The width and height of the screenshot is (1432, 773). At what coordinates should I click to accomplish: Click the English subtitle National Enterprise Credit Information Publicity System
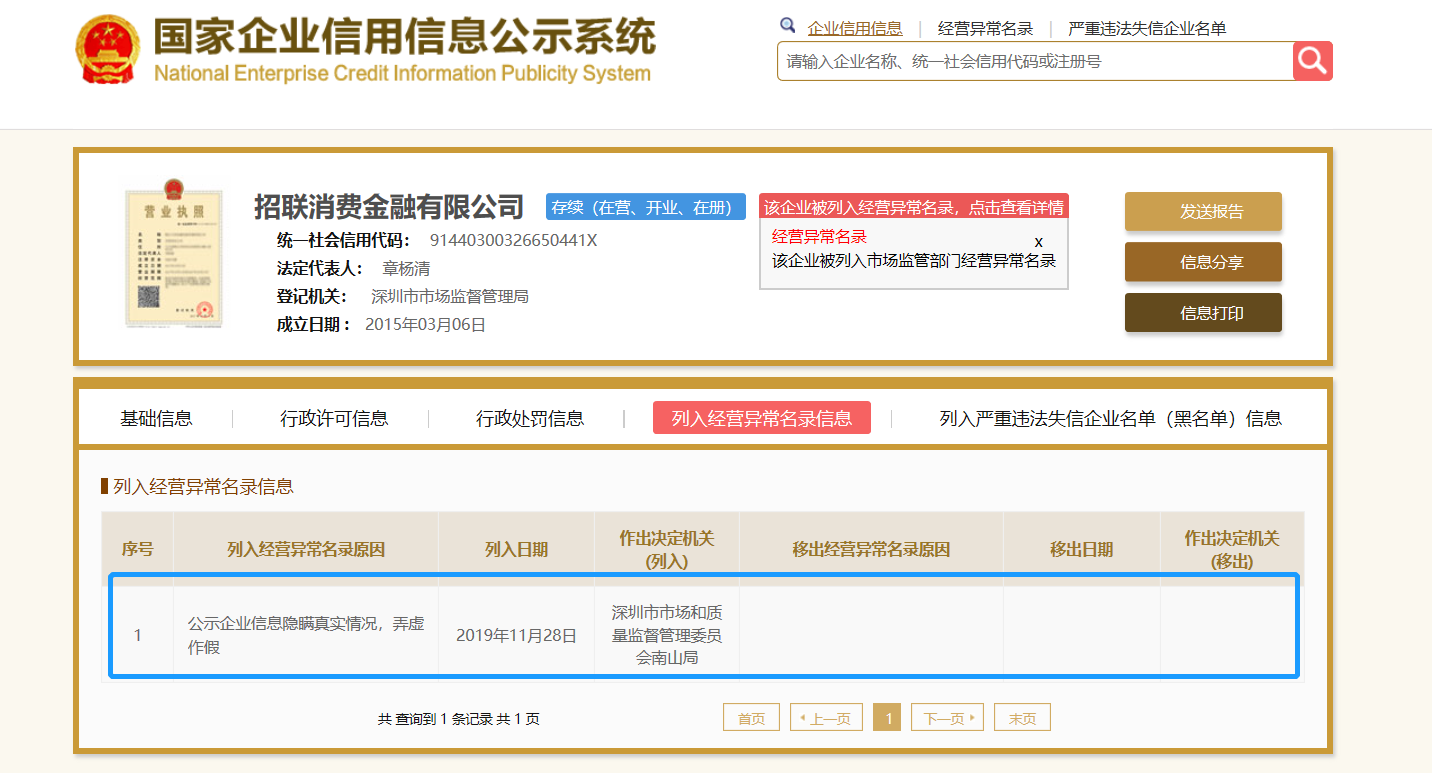coord(402,74)
